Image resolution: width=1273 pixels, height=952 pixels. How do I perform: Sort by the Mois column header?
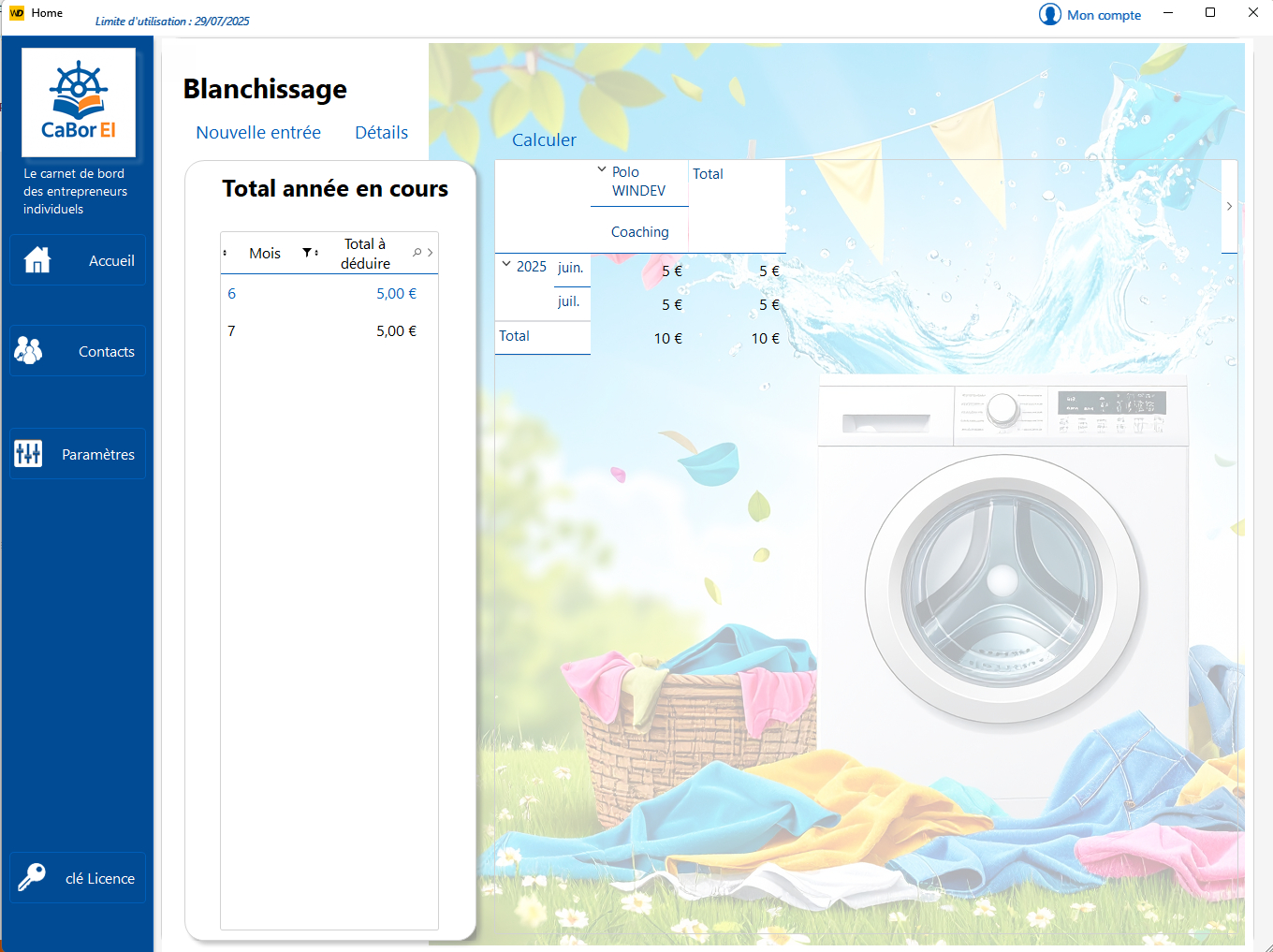pos(265,254)
